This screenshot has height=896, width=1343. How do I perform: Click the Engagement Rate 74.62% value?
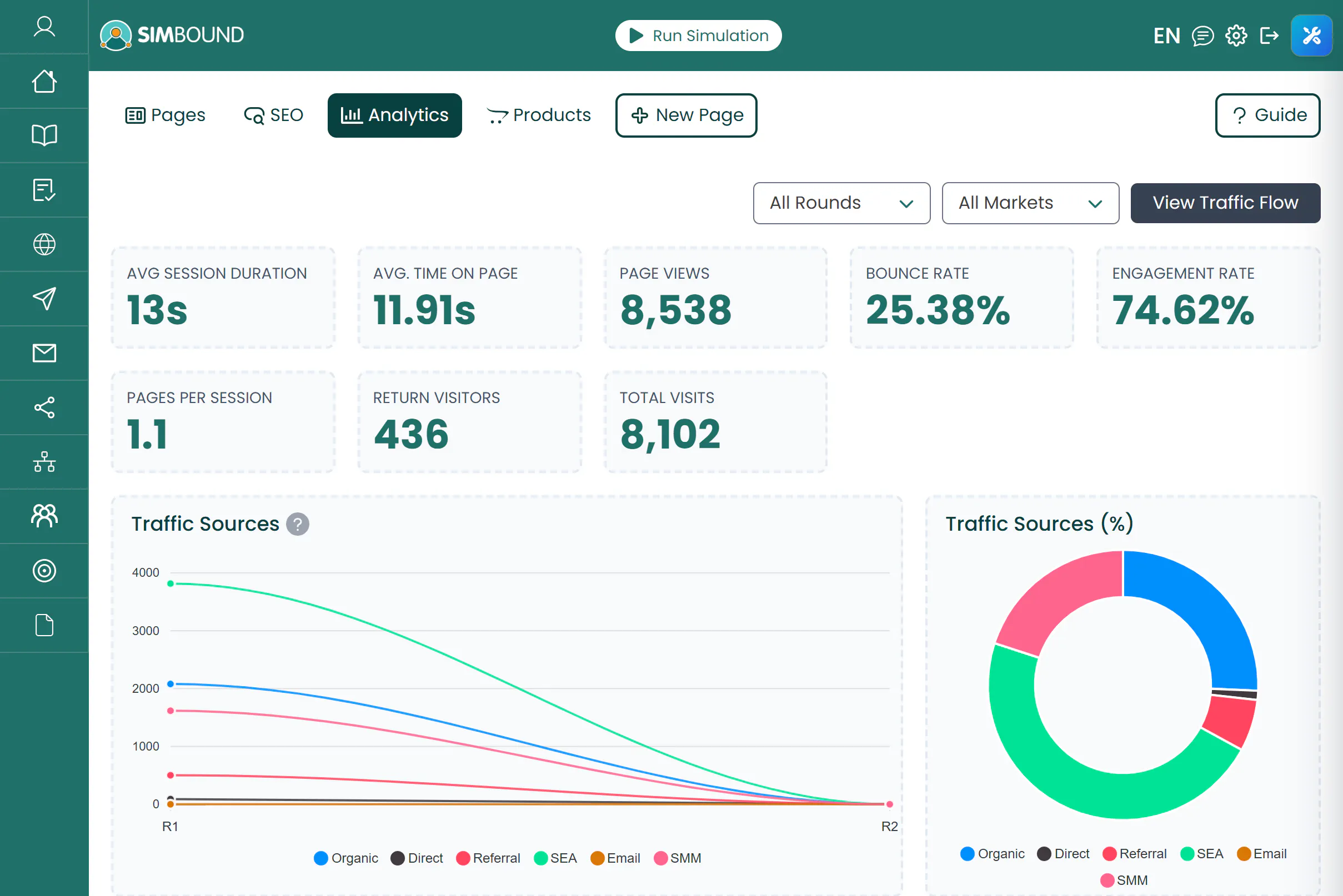(x=1183, y=310)
